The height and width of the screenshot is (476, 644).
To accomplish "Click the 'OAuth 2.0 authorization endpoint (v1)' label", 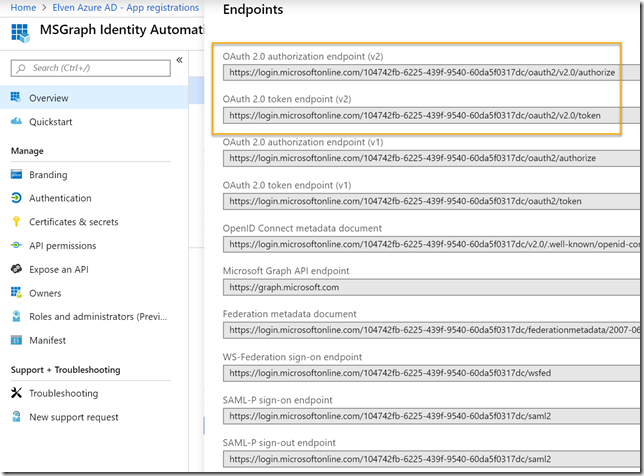I will pos(303,142).
